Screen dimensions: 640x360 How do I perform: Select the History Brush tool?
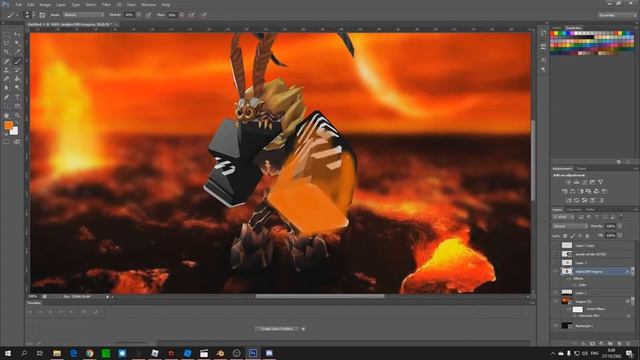tap(17, 70)
